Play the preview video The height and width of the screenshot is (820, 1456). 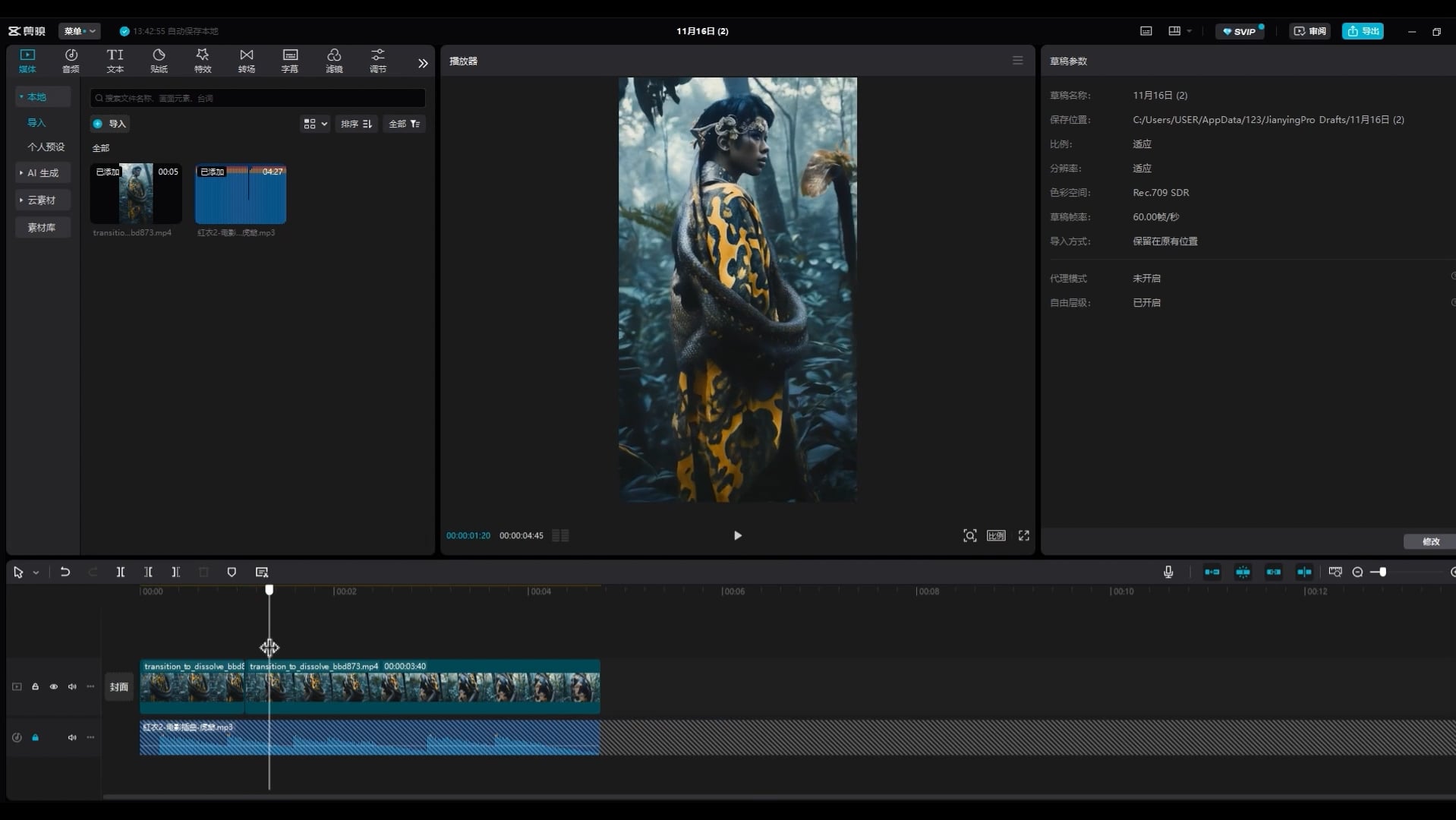(x=737, y=535)
